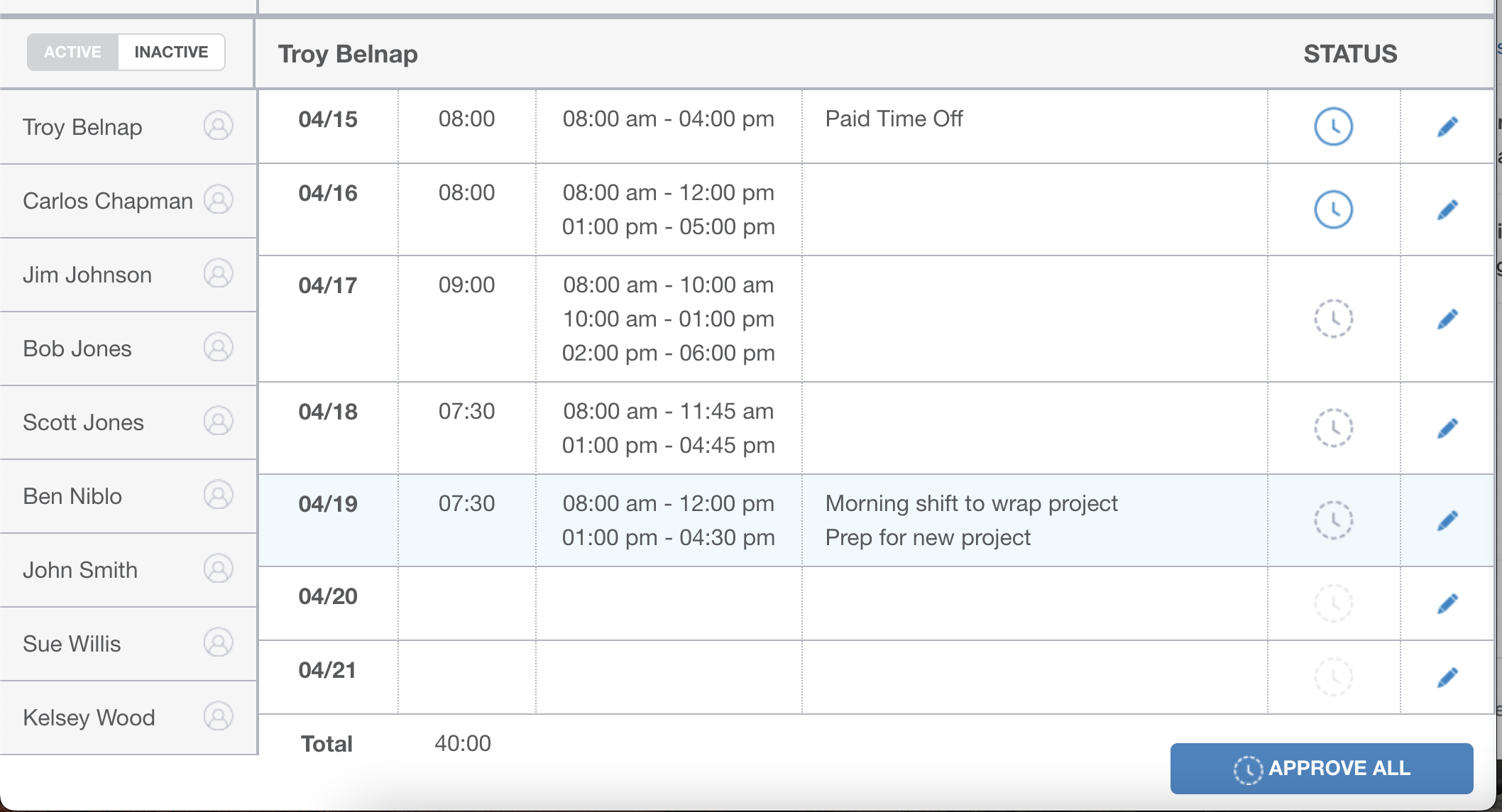This screenshot has height=812, width=1502.
Task: Click the status clock icon for 04/16
Action: click(1334, 209)
